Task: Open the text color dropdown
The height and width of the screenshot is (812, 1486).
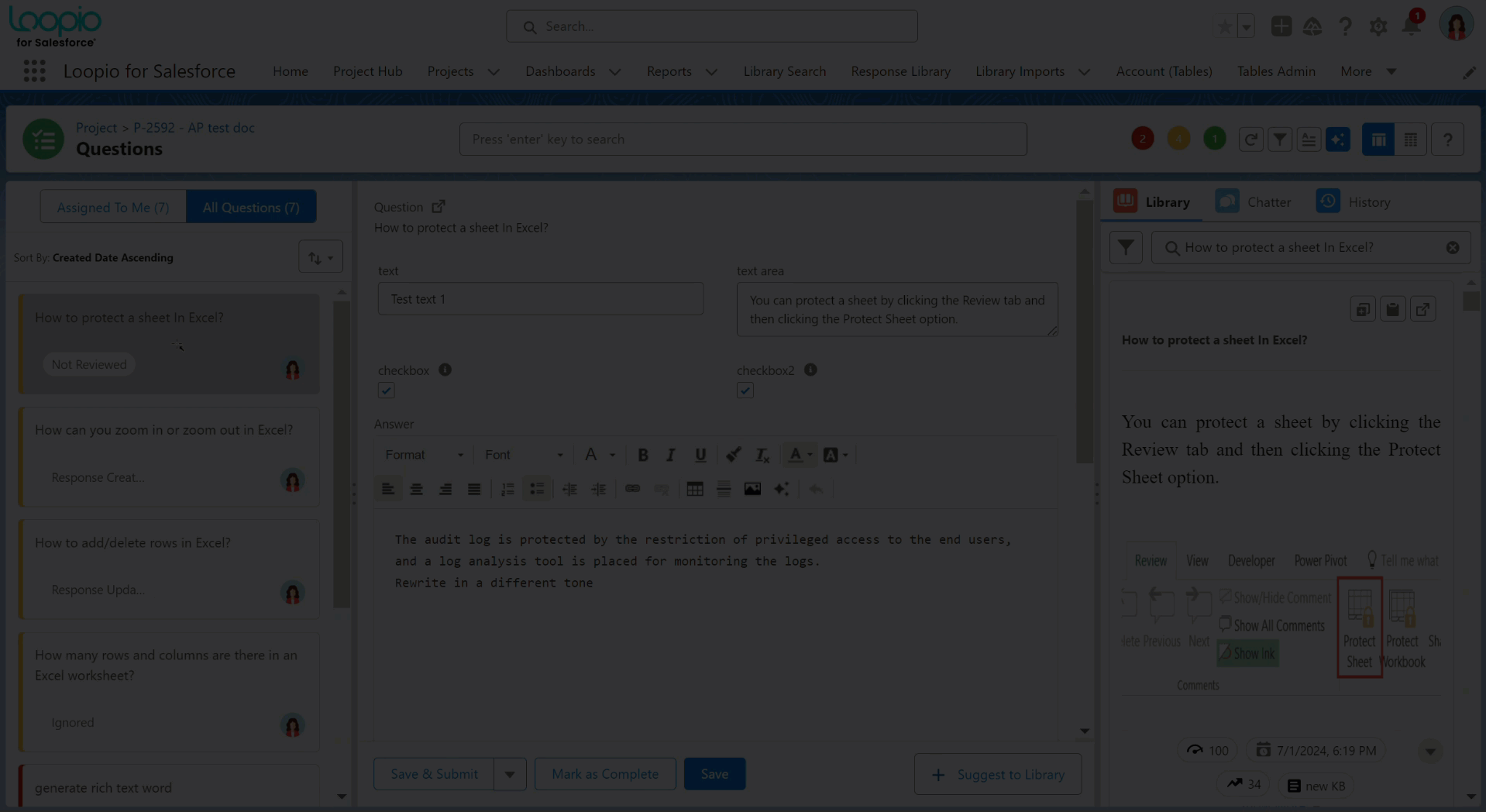Action: [x=800, y=455]
